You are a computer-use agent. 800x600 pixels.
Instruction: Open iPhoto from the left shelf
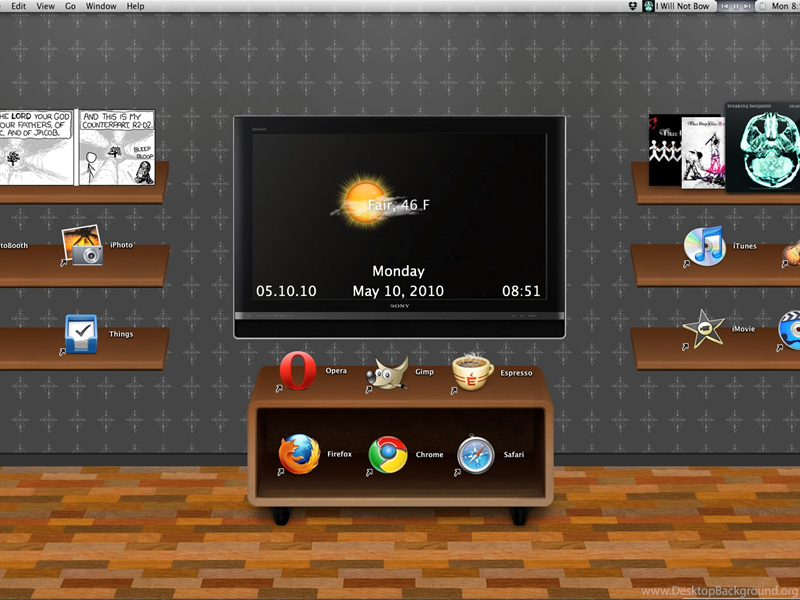click(x=82, y=246)
